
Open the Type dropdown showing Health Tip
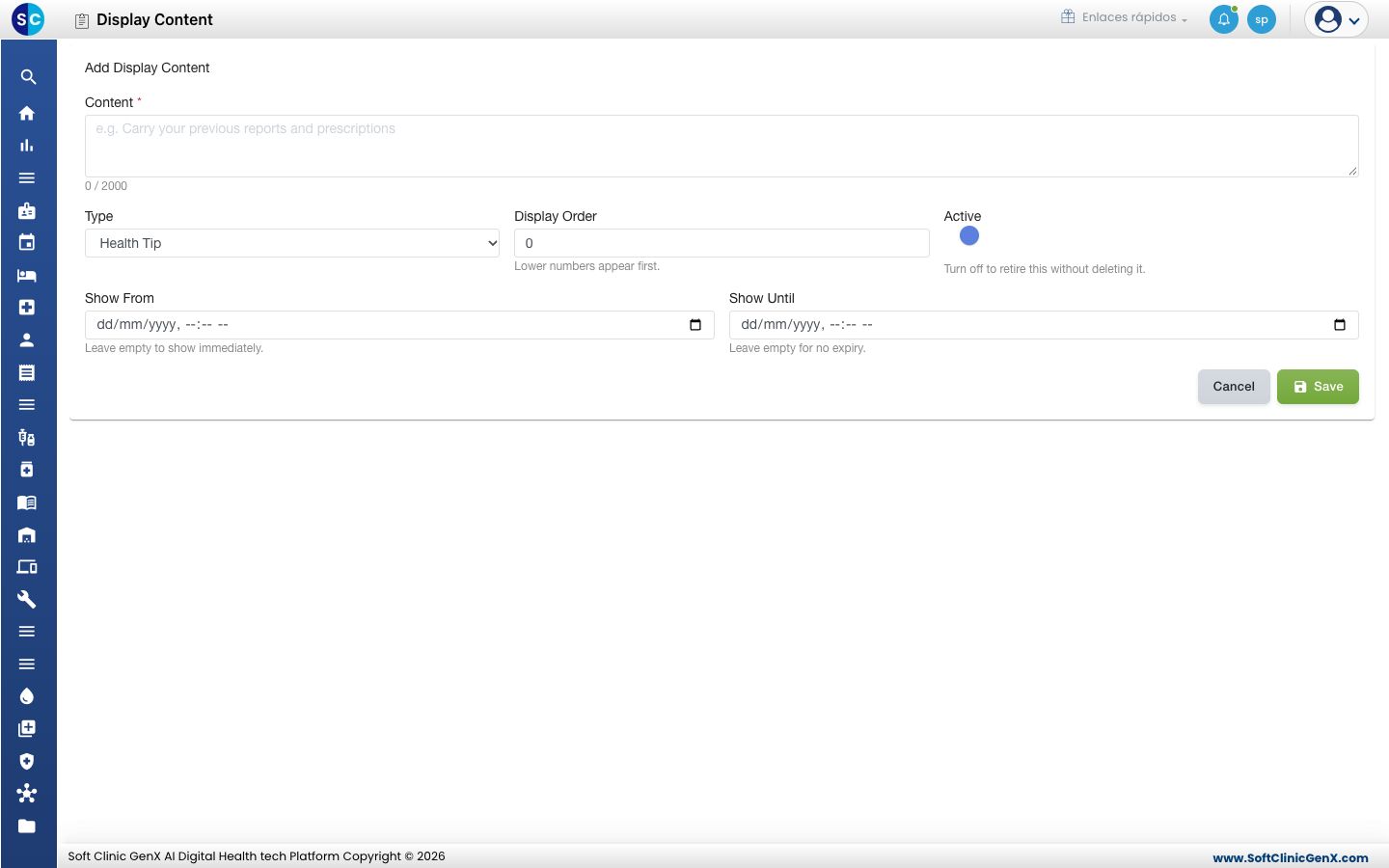click(x=292, y=243)
